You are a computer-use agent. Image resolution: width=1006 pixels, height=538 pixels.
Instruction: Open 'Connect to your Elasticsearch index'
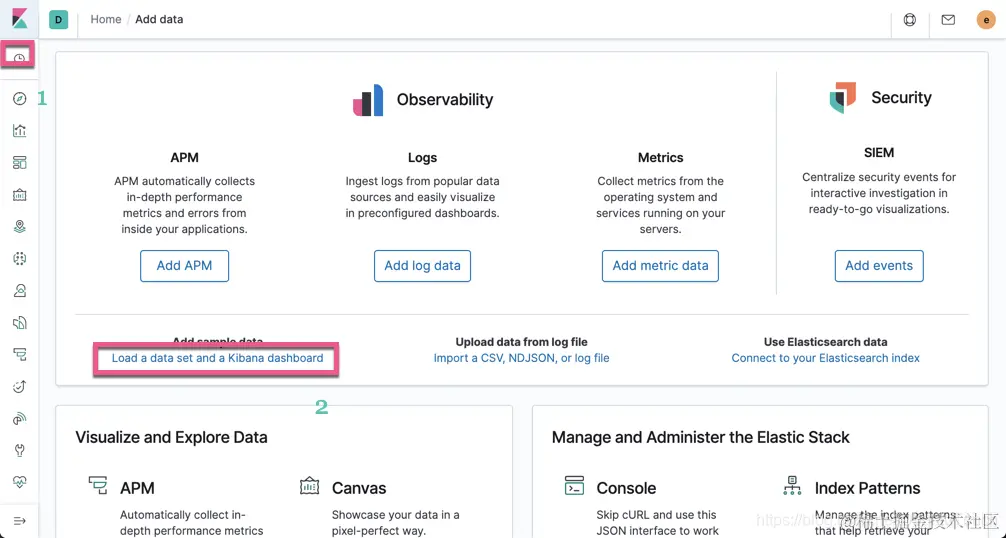coord(826,358)
